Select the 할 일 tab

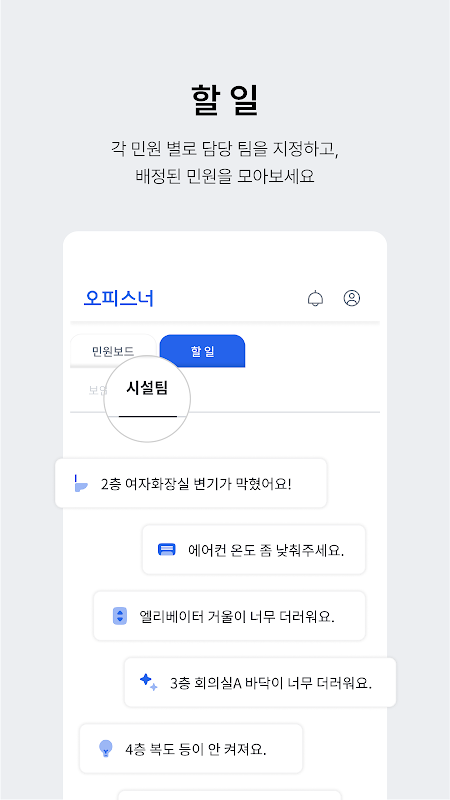tap(203, 351)
